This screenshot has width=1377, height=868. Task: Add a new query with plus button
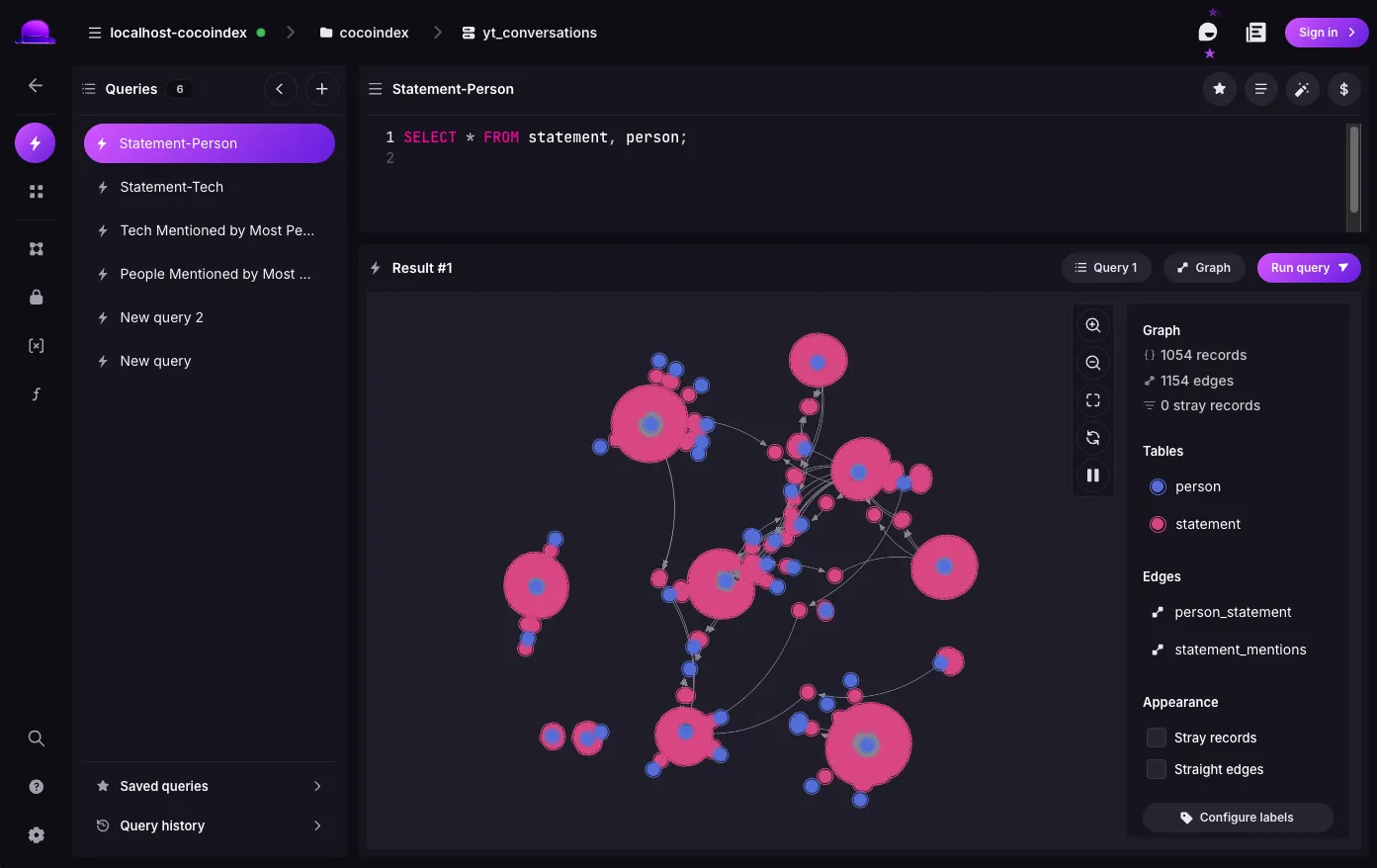pos(321,89)
